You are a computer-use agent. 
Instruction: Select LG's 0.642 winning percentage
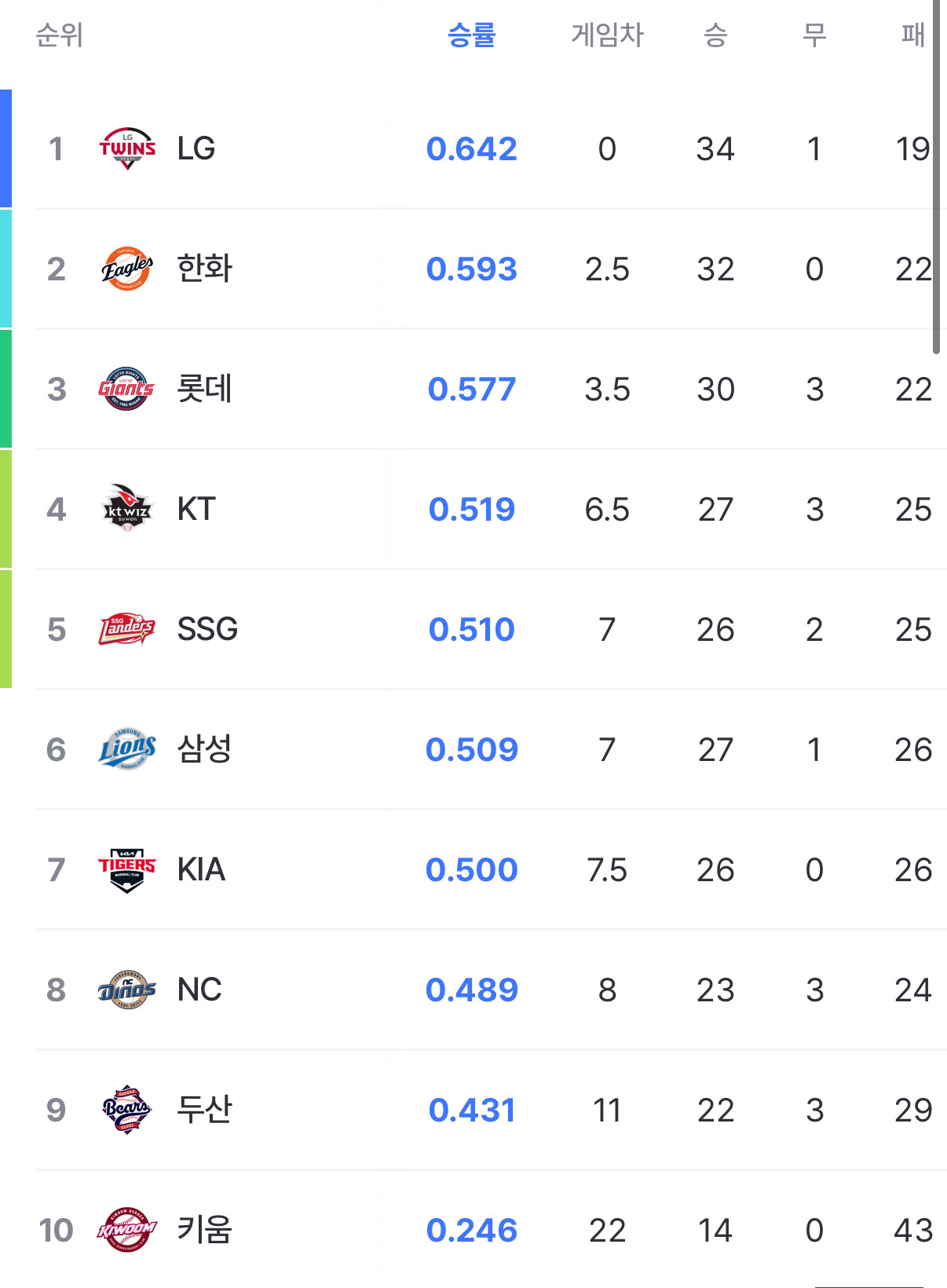point(471,149)
